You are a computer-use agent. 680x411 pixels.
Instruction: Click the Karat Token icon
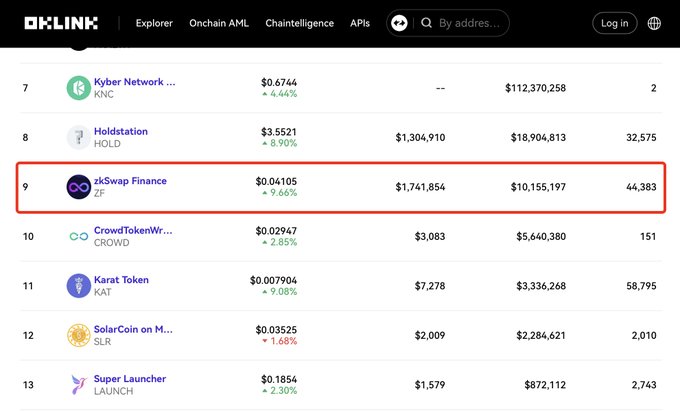(78, 286)
